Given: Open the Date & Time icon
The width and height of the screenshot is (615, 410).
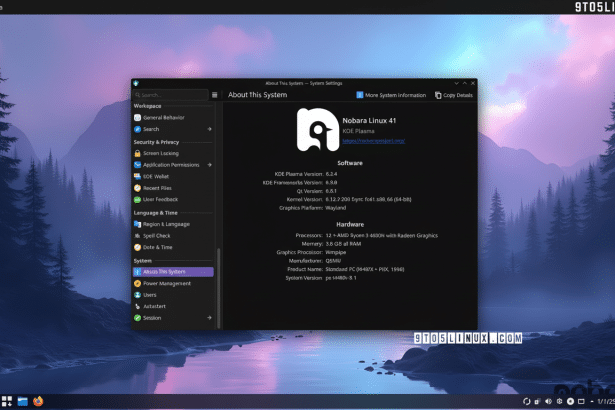Looking at the screenshot, I should 137,247.
